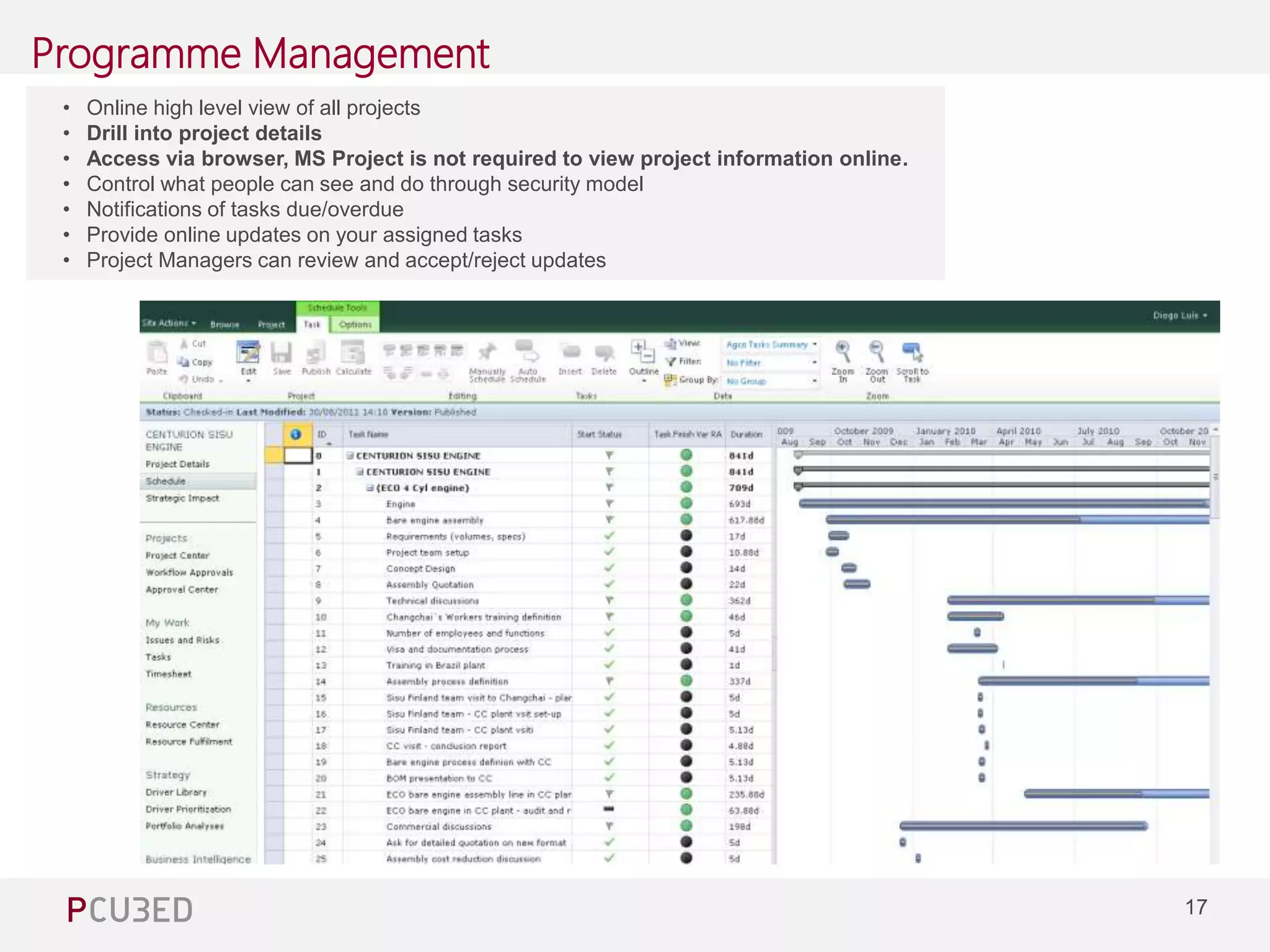Switch to the Project tab
The width and height of the screenshot is (1270, 952).
(272, 324)
